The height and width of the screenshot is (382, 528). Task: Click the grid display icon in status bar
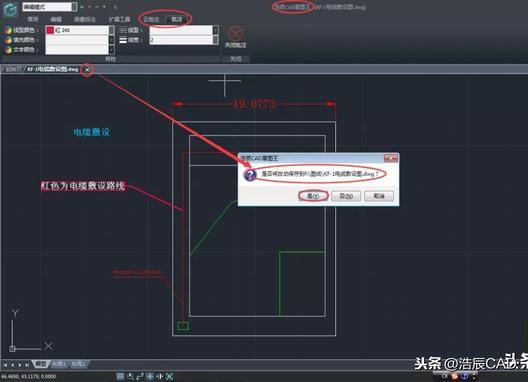pos(120,376)
